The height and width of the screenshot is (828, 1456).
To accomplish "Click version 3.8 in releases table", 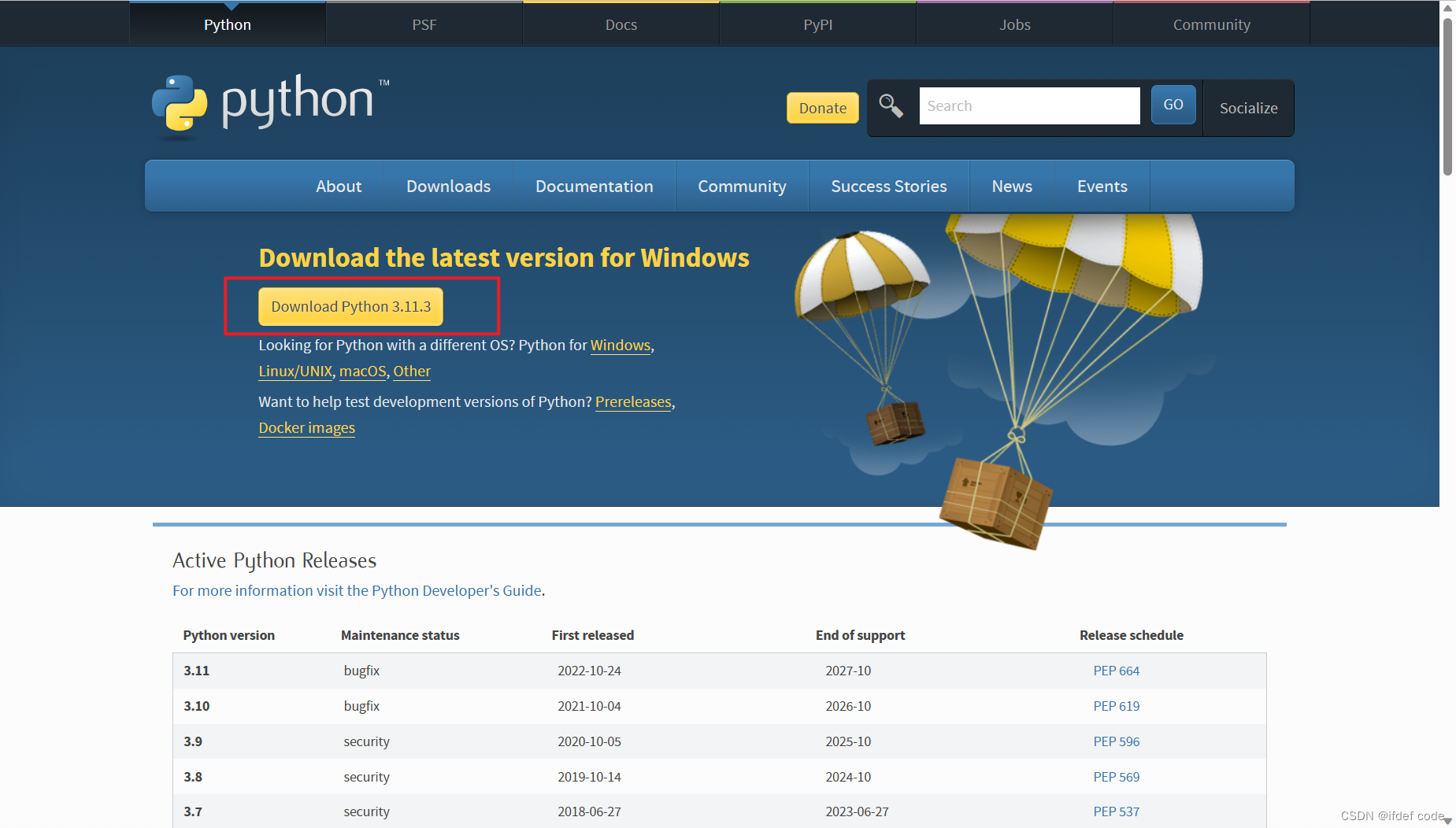I will [x=193, y=777].
